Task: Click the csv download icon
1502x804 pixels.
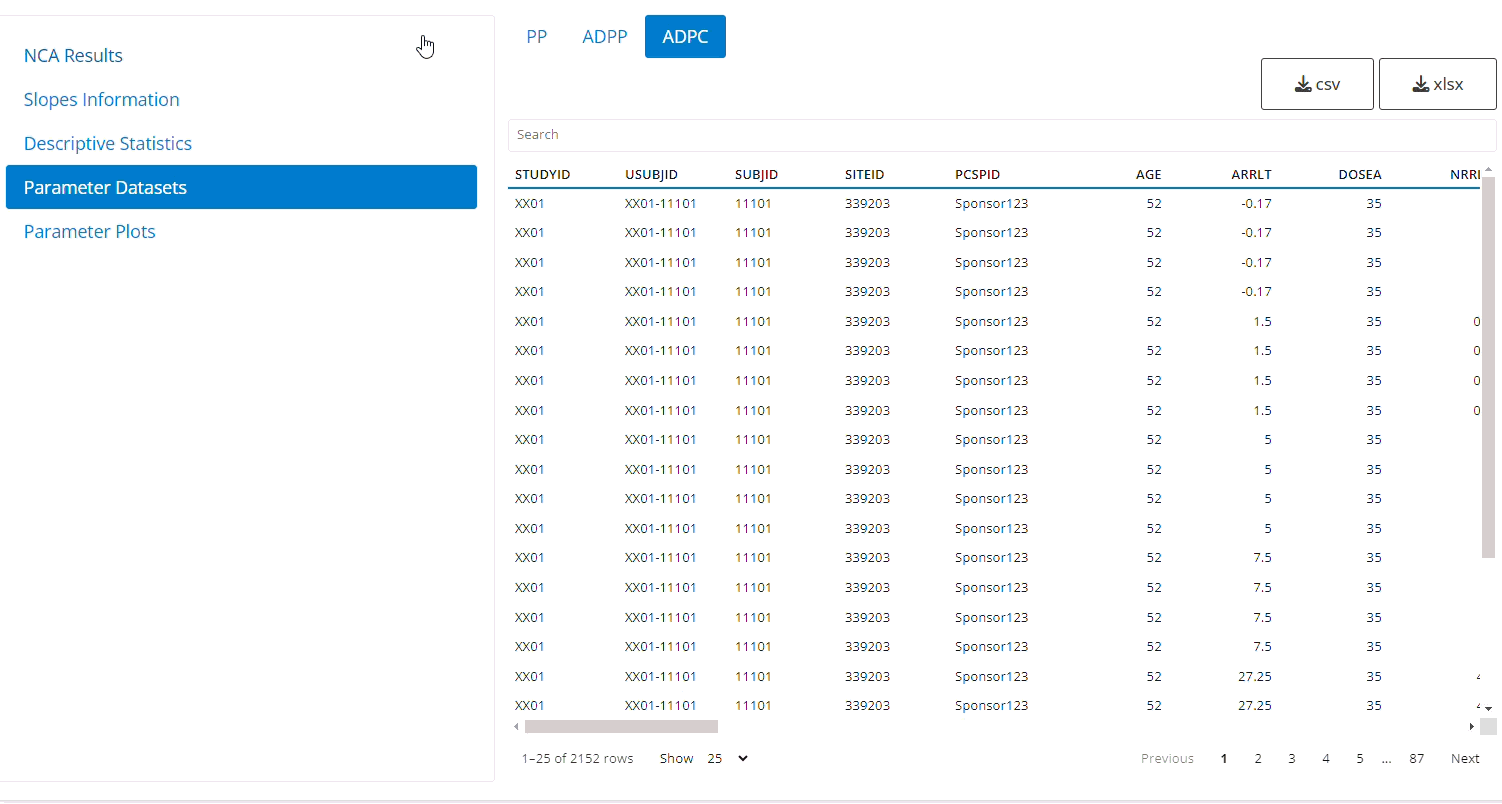Action: click(1303, 83)
